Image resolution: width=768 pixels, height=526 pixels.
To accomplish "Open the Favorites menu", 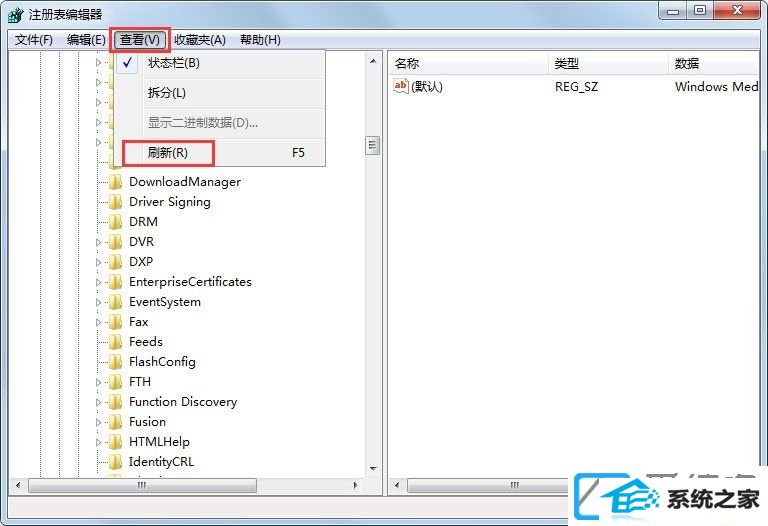I will click(200, 40).
